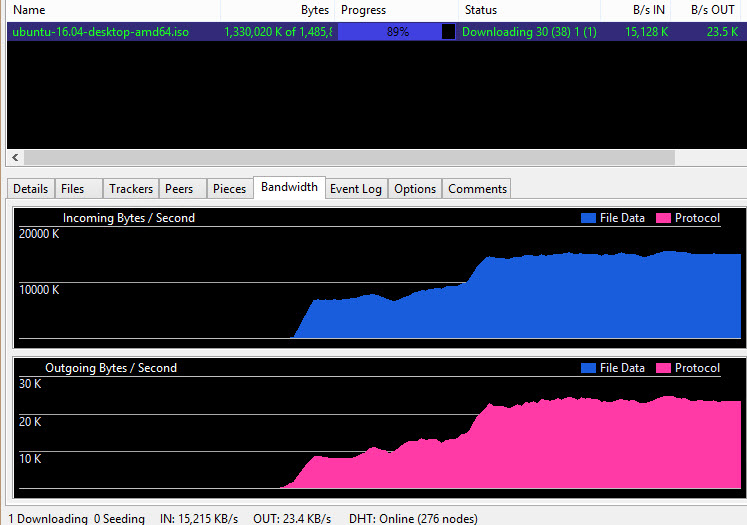Click DHT: Online (276 nodes) status
Image resolution: width=747 pixels, height=525 pixels.
tap(414, 518)
